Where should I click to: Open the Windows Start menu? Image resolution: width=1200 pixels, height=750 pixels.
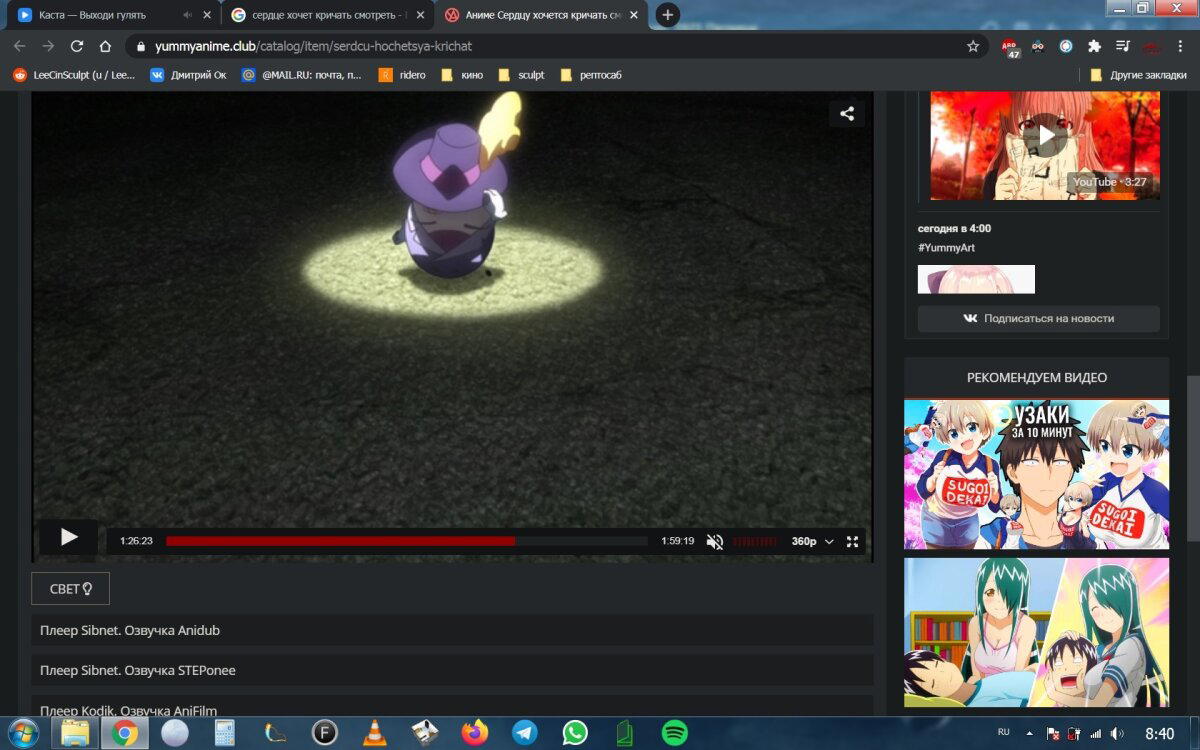click(22, 733)
